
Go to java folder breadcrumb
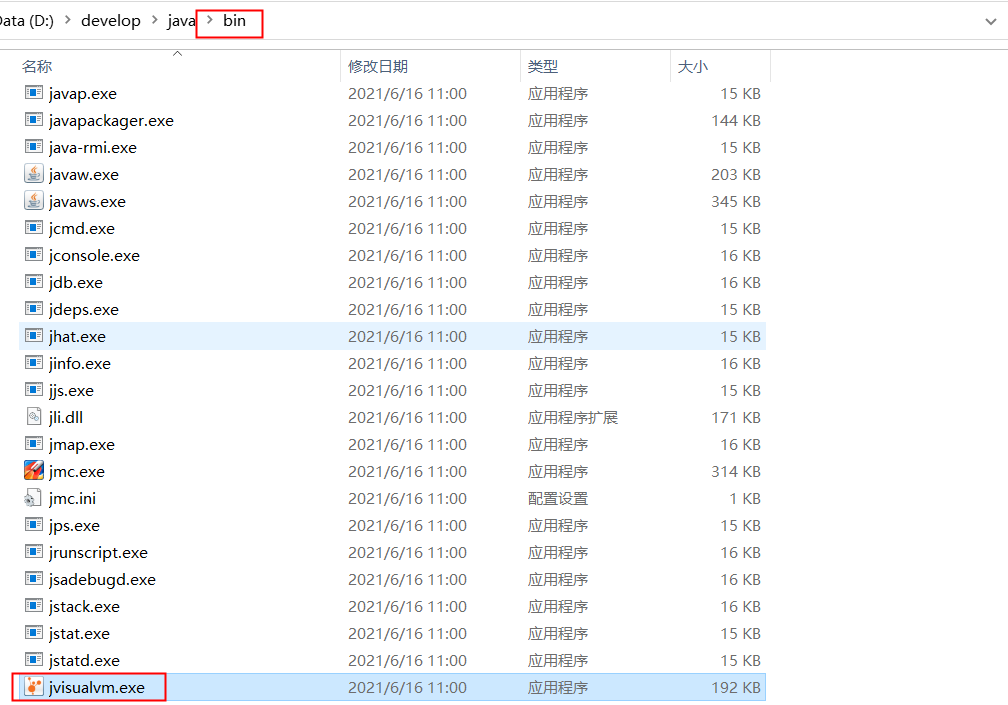click(181, 21)
